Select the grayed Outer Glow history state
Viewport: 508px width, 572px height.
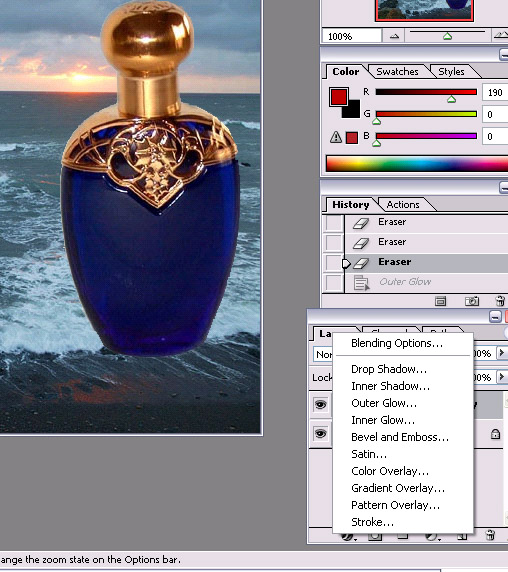[426, 282]
